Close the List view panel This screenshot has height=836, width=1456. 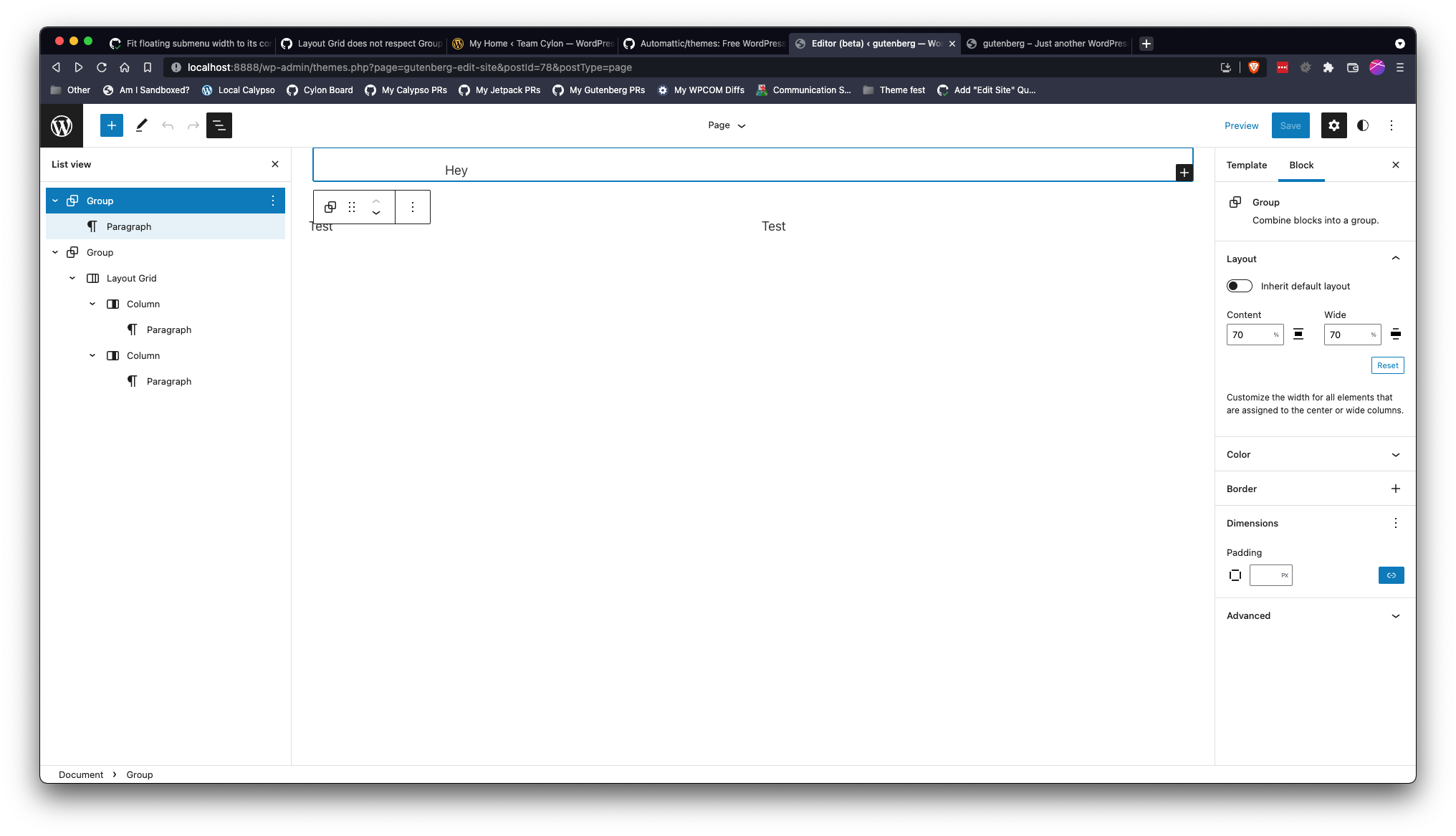tap(274, 164)
